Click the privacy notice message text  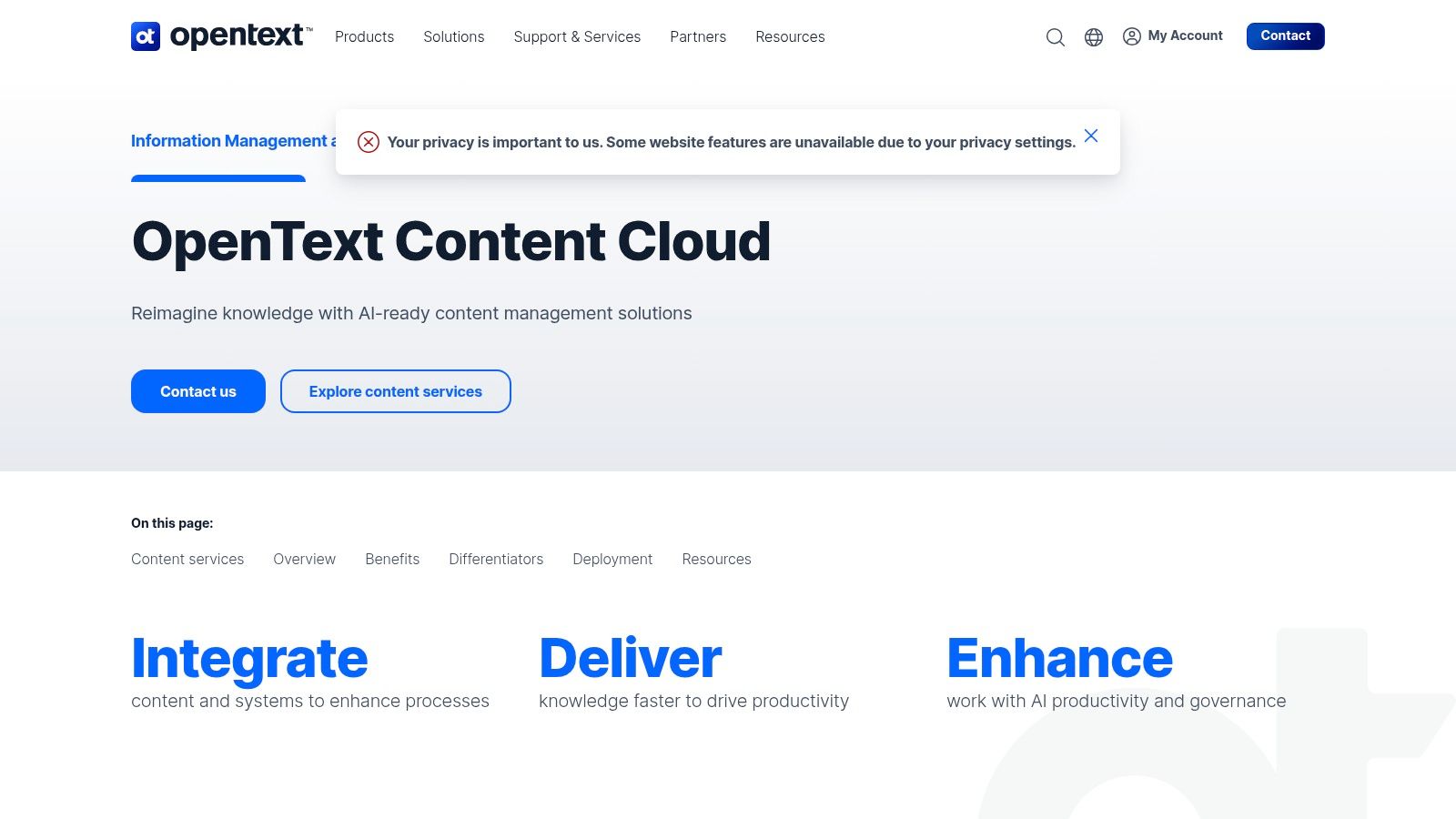pos(732,142)
